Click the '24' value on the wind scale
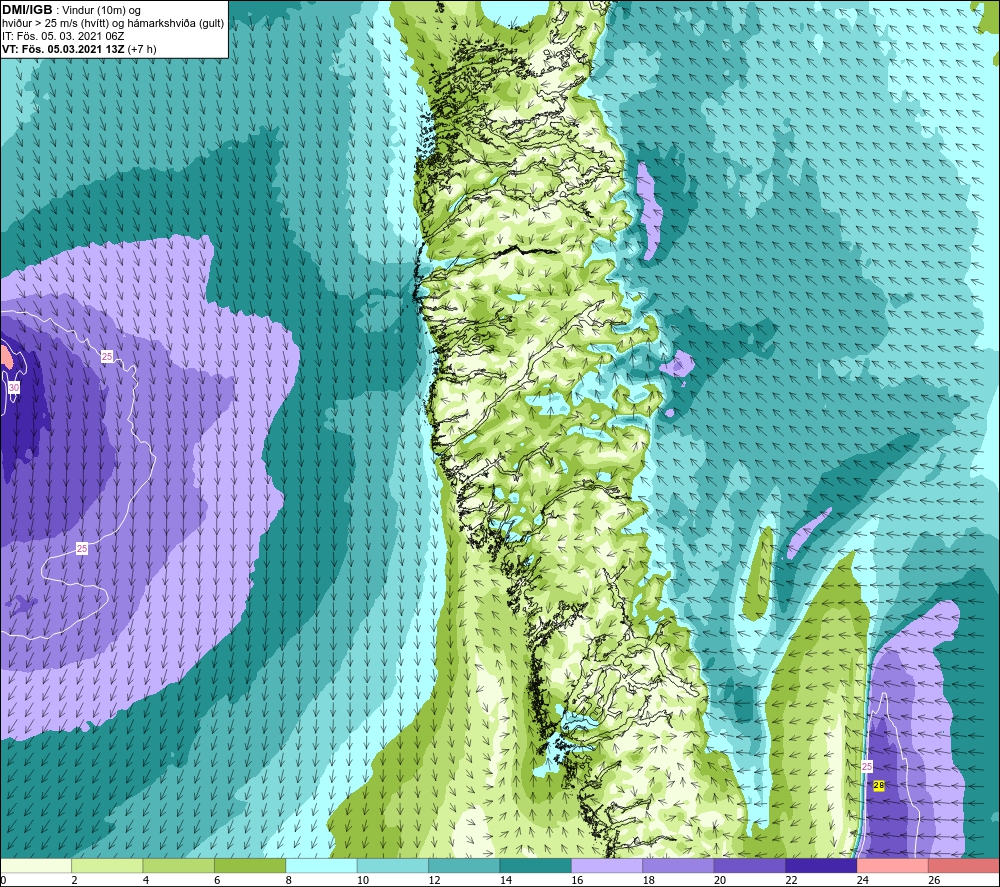This screenshot has height=887, width=1000. click(863, 880)
